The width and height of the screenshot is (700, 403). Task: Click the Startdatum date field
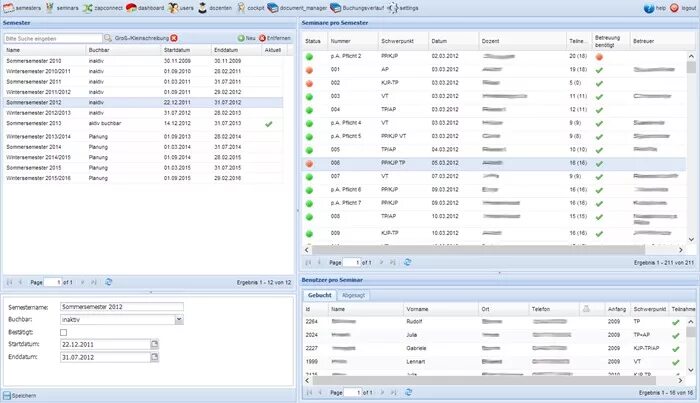[x=105, y=344]
